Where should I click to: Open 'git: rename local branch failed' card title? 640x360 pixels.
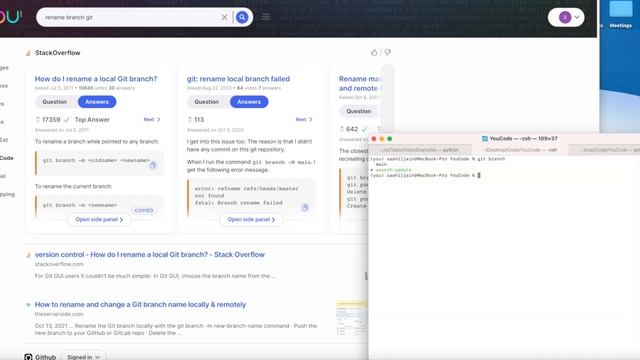point(238,79)
